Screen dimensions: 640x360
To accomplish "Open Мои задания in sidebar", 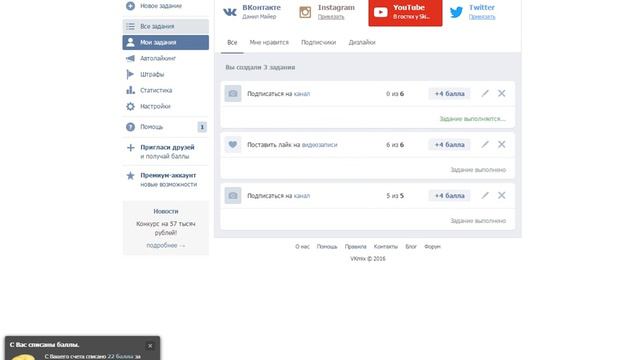I will coord(166,42).
